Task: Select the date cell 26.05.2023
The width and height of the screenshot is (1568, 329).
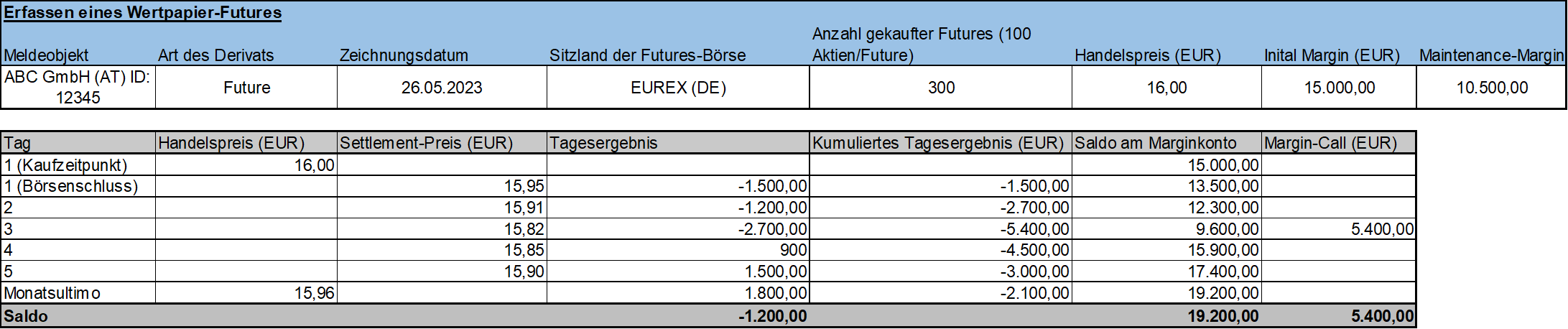Action: (x=442, y=88)
